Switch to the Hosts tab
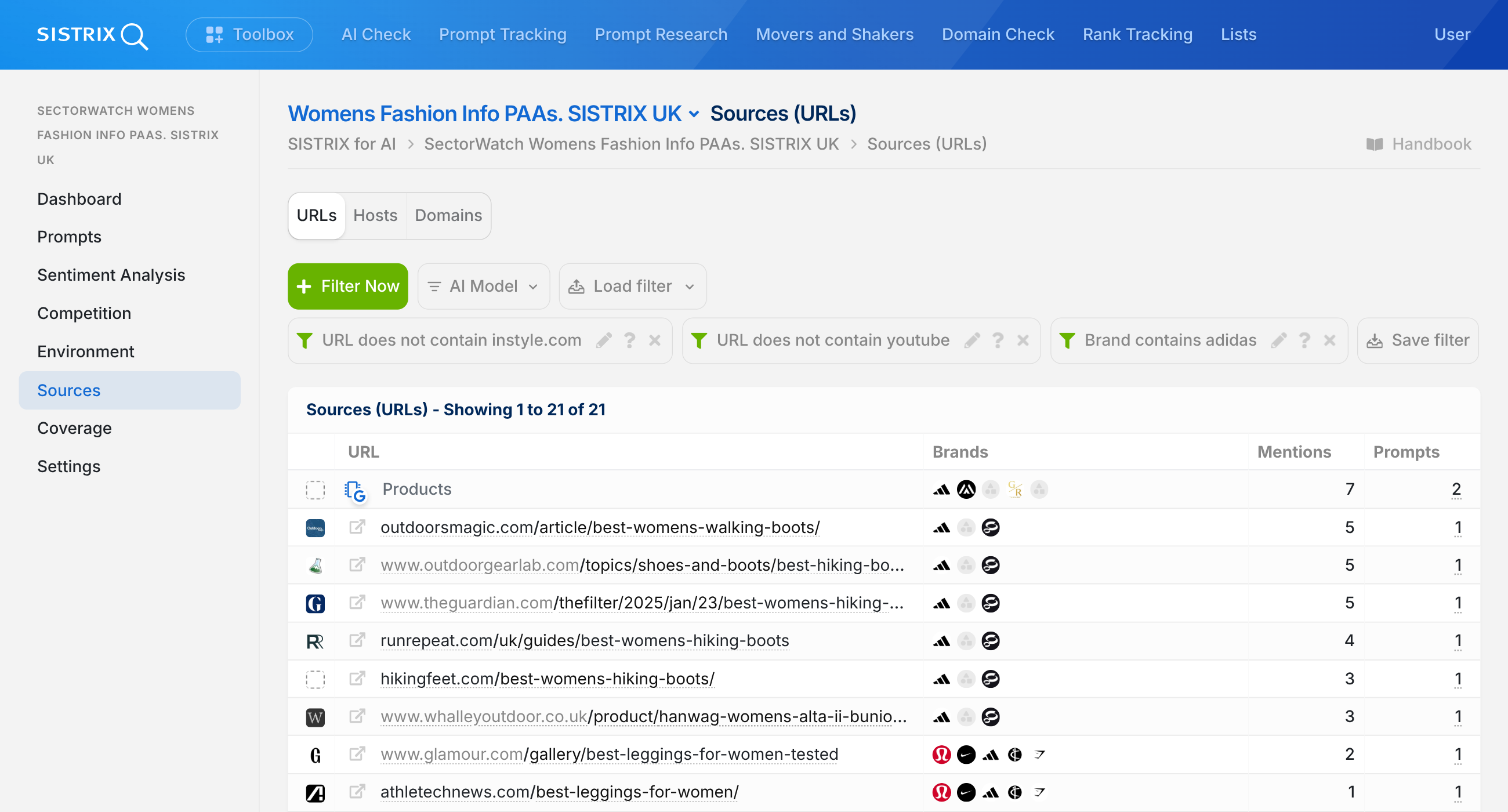This screenshot has width=1508, height=812. [375, 215]
